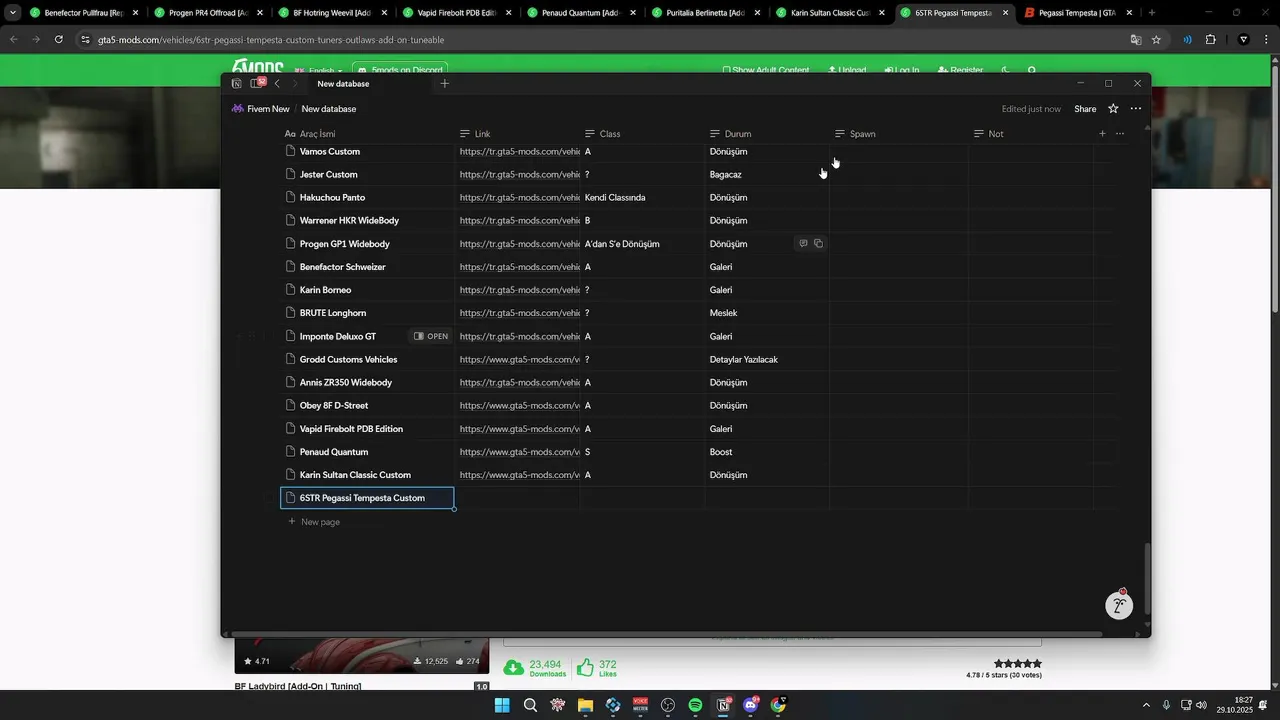The image size is (1280, 720).
Task: Bookmark the page with Chrome's star icon
Action: pos(1156,40)
